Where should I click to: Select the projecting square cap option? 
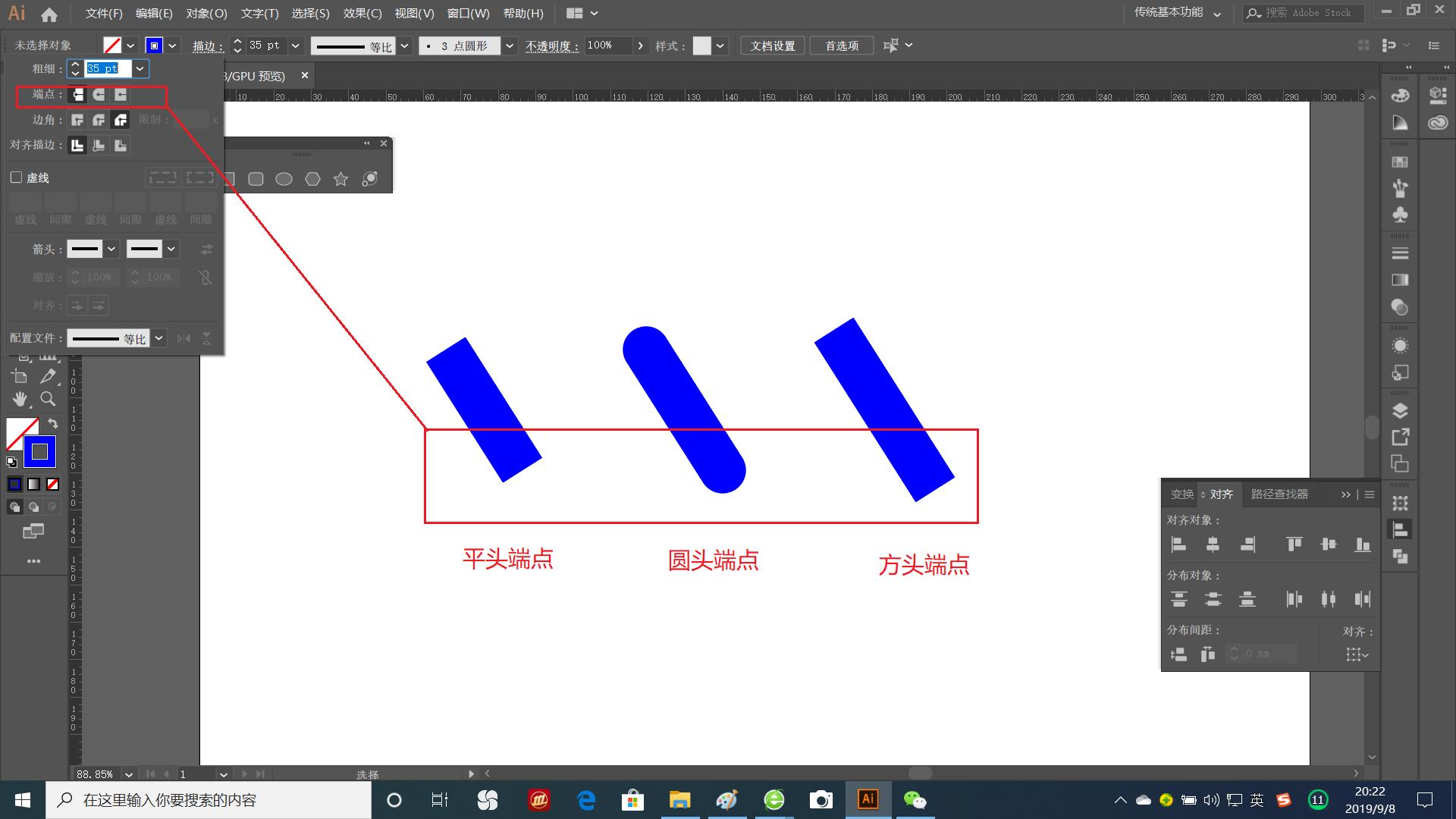[120, 96]
